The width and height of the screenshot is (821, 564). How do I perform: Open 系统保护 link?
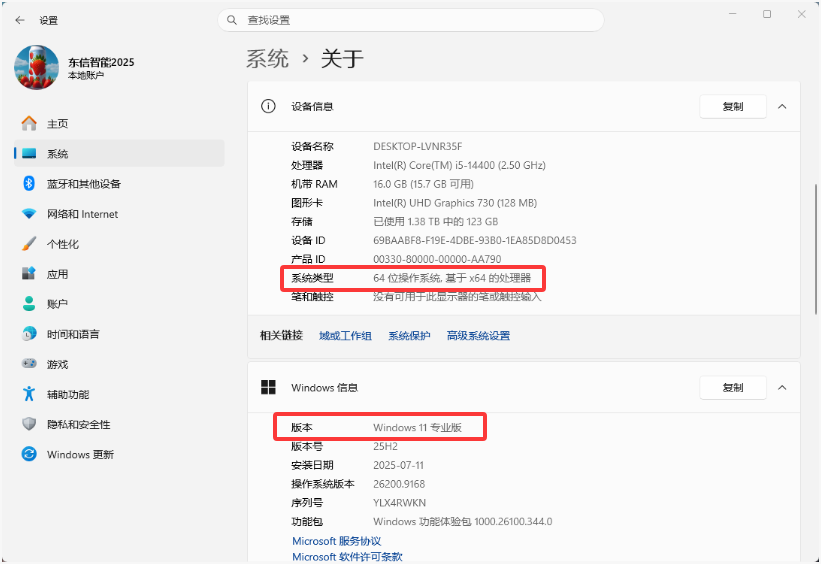click(409, 336)
